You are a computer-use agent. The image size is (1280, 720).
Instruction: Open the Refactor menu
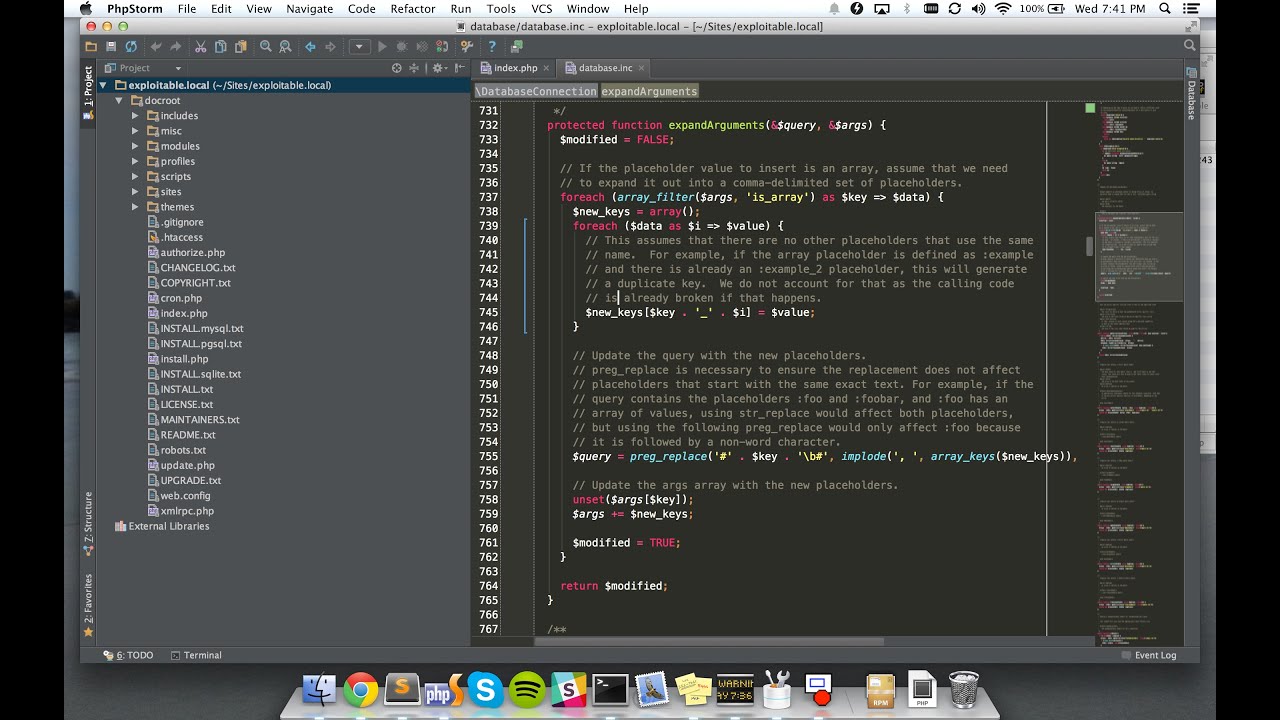(413, 9)
